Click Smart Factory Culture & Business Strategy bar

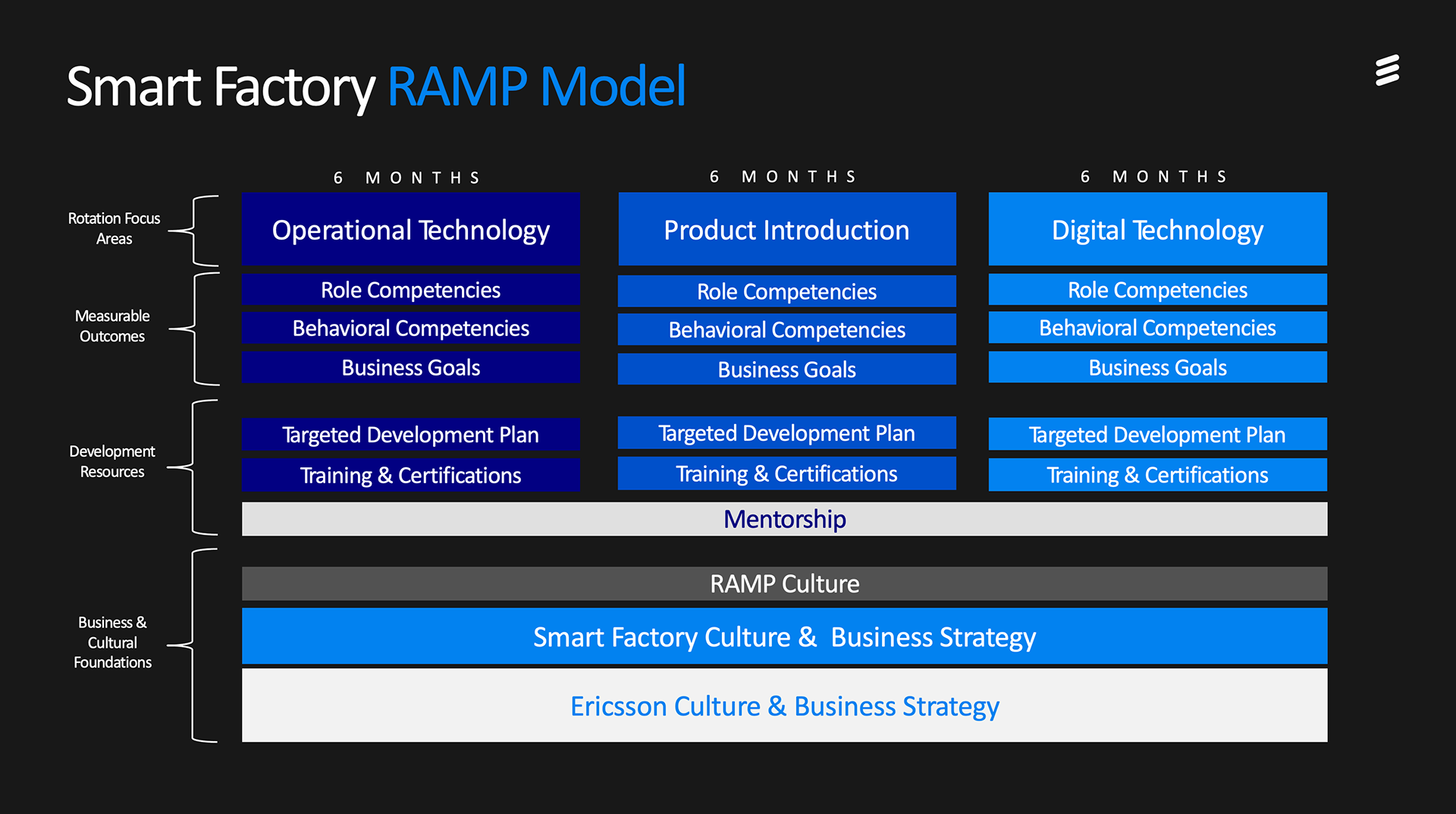(785, 636)
